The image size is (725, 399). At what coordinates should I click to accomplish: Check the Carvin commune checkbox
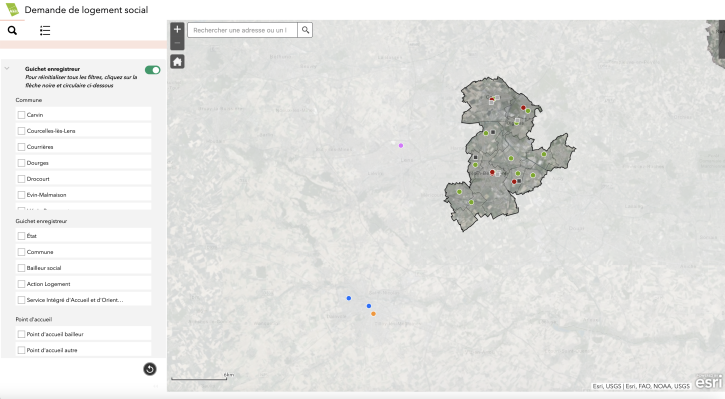21,115
